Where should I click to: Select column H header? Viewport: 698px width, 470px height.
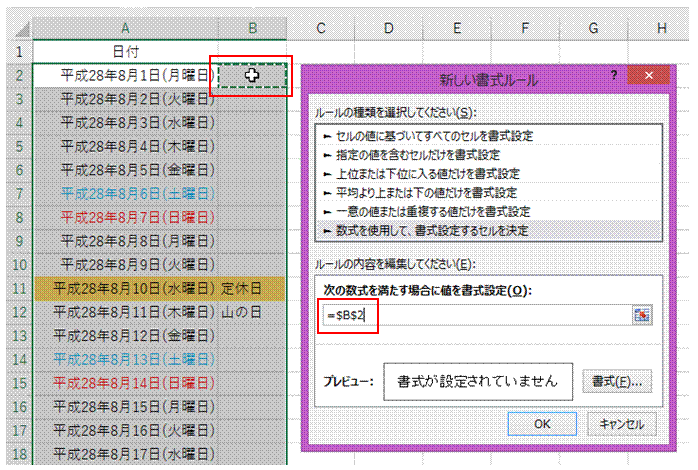click(x=661, y=29)
